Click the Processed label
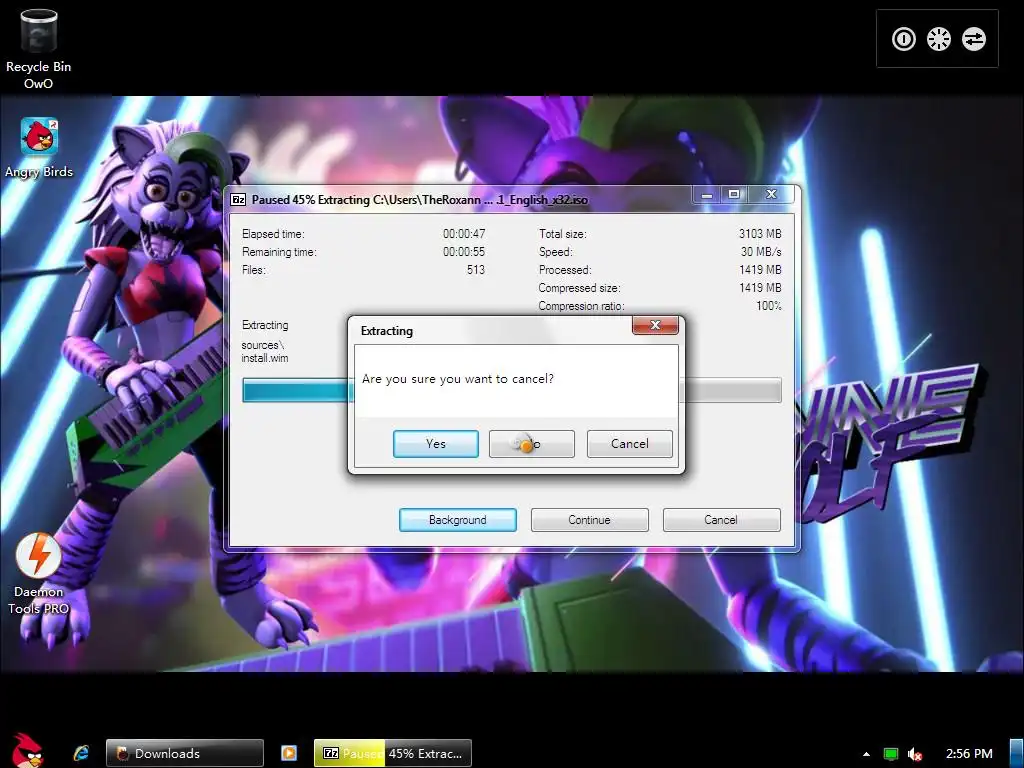This screenshot has height=768, width=1024. 564,270
